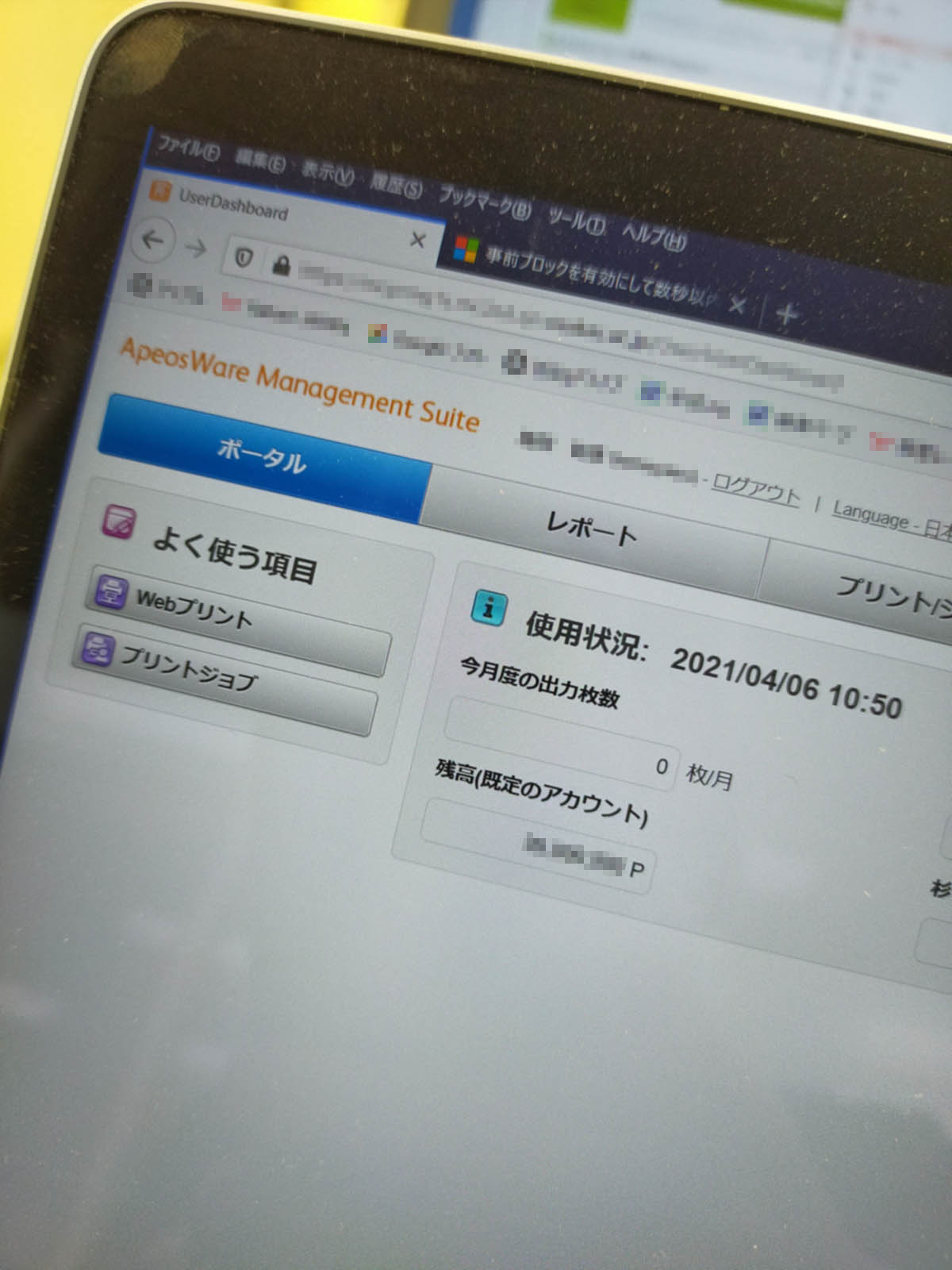Open the shield tracking protection icon
952x1270 pixels.
(x=244, y=258)
